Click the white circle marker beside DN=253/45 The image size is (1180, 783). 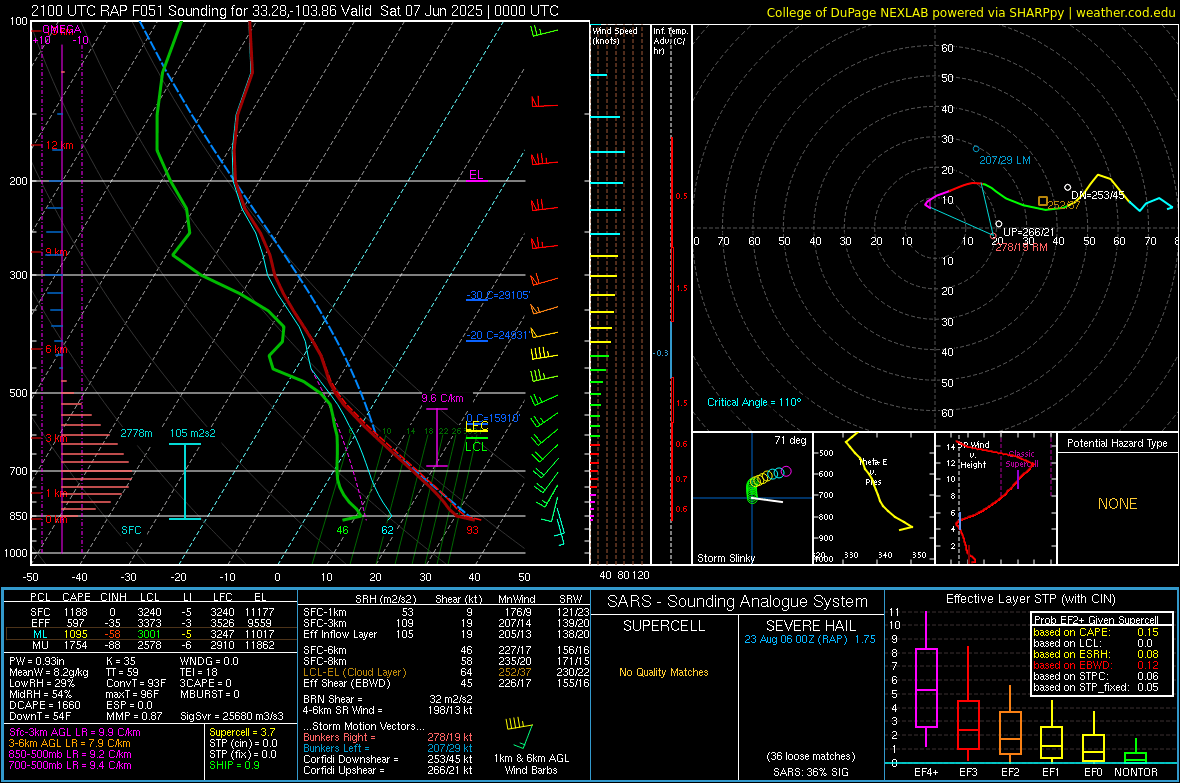point(1067,187)
